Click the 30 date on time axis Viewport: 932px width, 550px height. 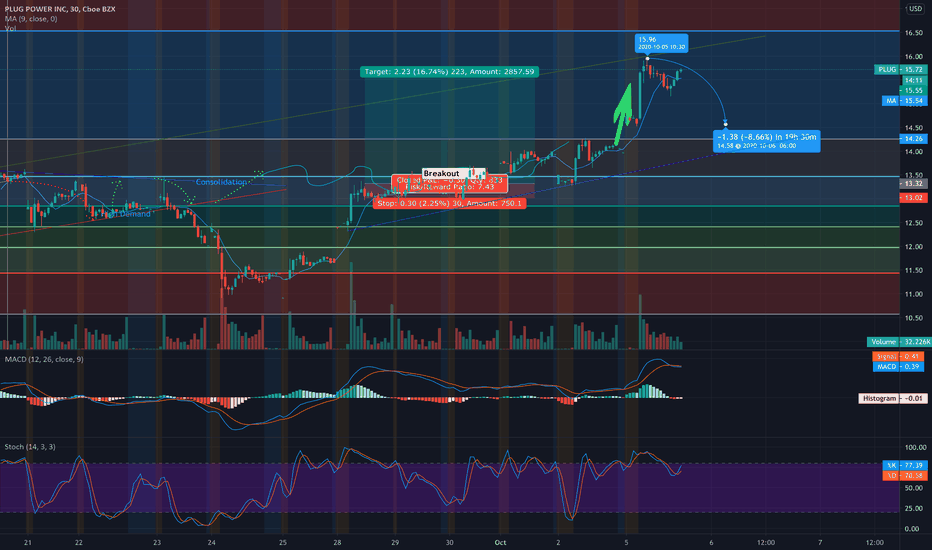click(449, 542)
